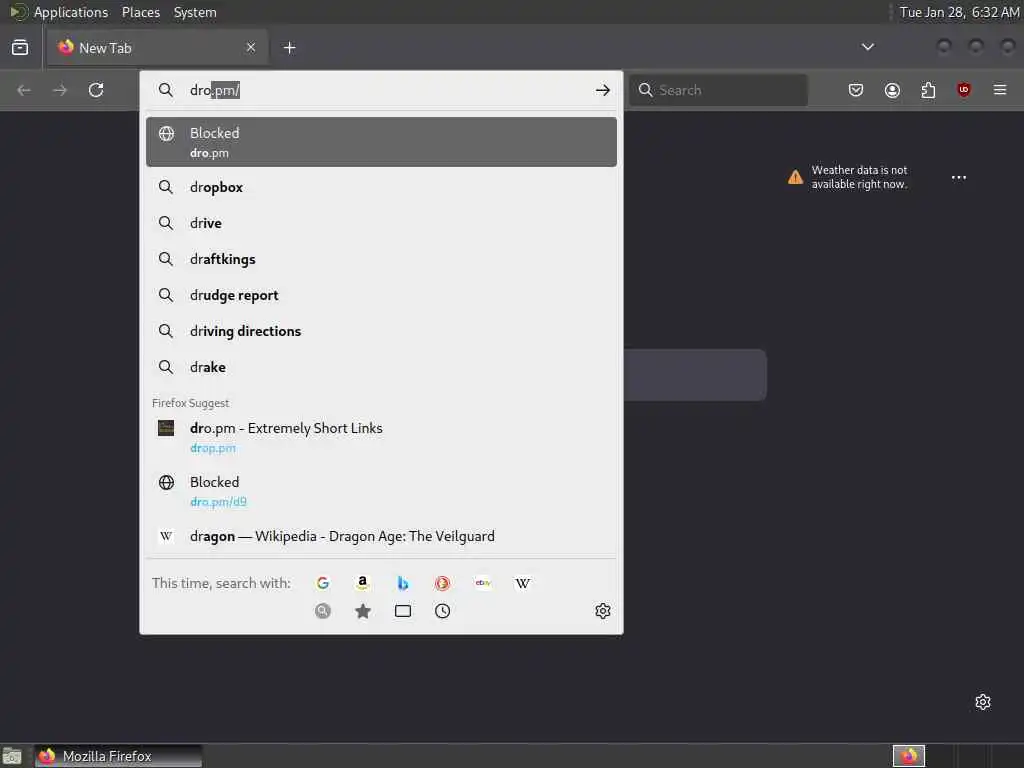Choose the dropbox search suggestion

[381, 187]
